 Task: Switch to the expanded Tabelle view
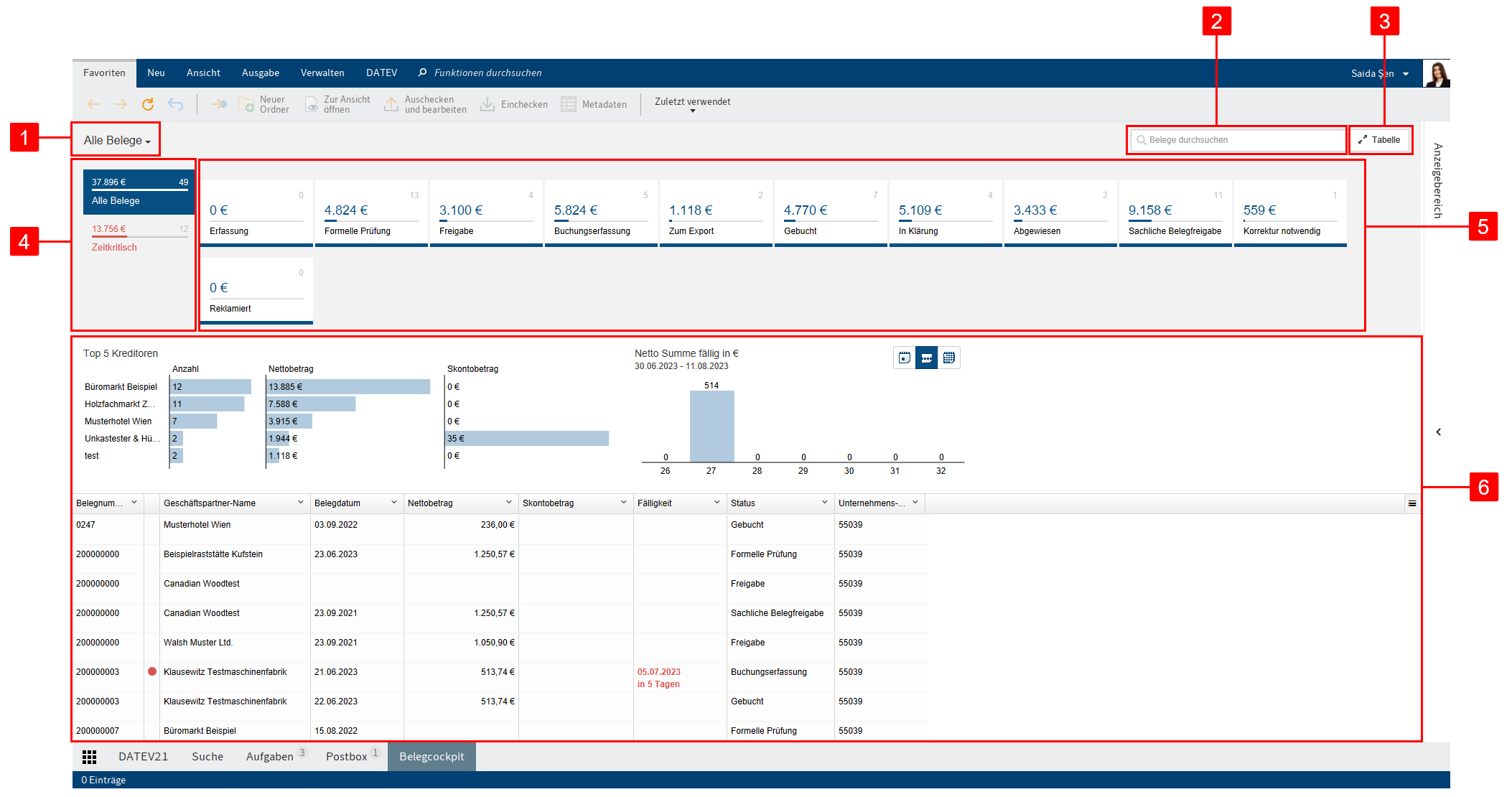(1379, 140)
